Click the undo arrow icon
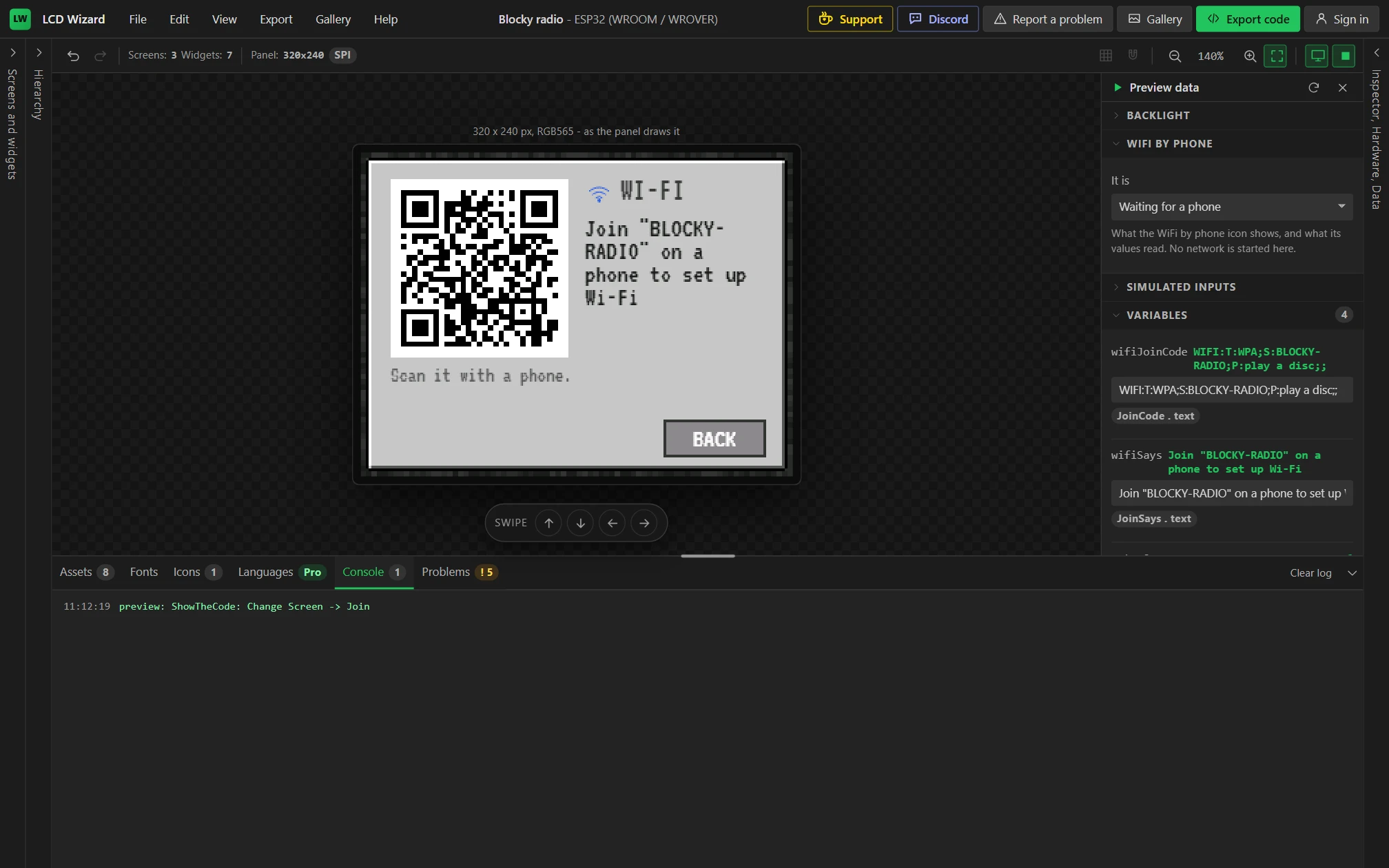The height and width of the screenshot is (868, 1389). coord(73,56)
